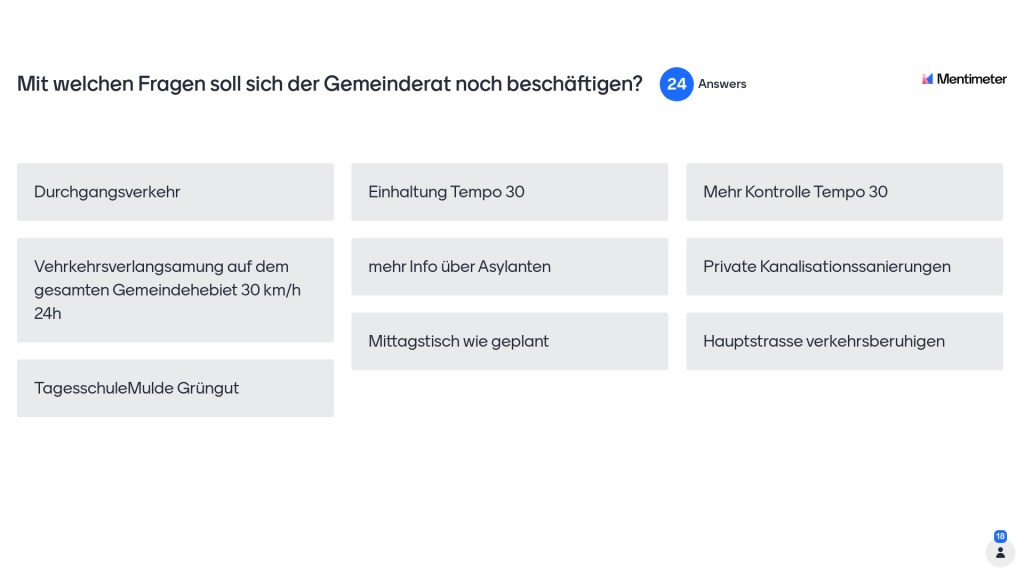Click the mehr Info über Asylanten card
The width and height of the screenshot is (1024, 576).
tap(509, 266)
